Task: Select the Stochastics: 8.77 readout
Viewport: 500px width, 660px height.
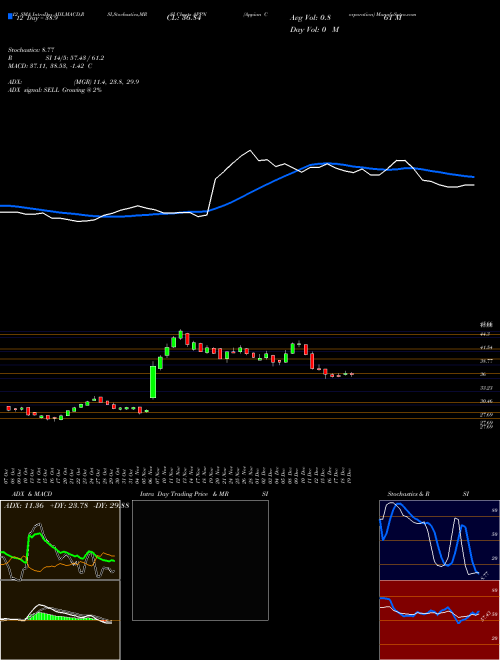Action: (x=31, y=51)
